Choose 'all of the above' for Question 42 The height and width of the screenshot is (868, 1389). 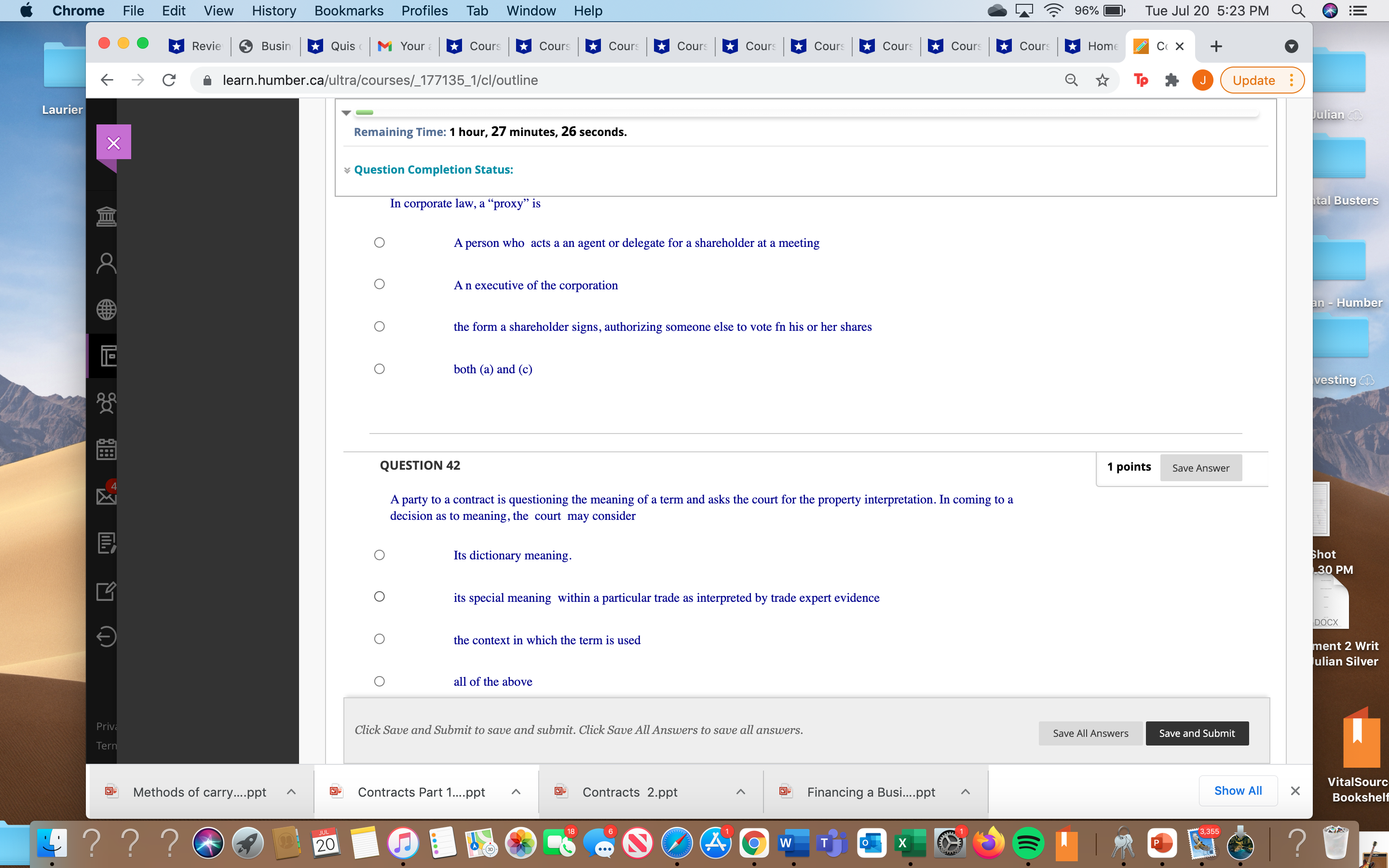click(x=380, y=681)
